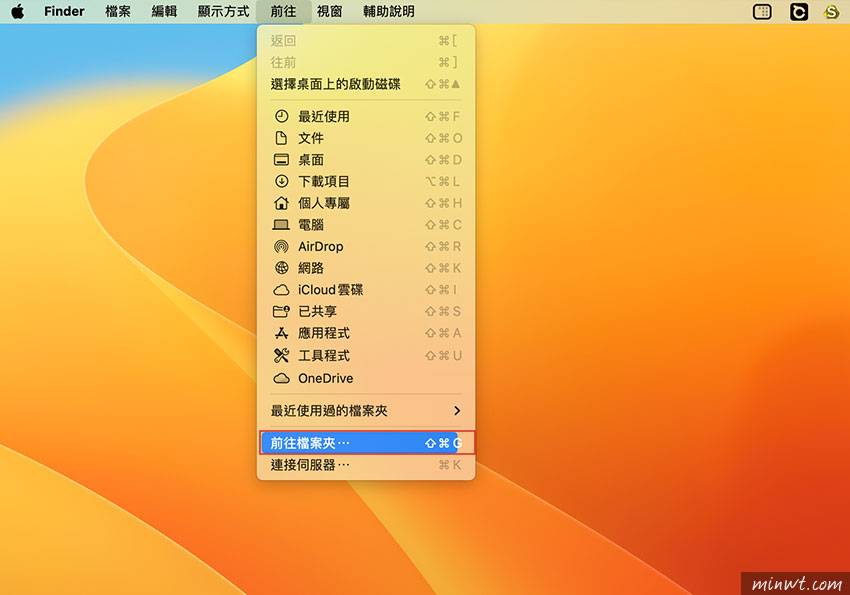The width and height of the screenshot is (850, 595).
Task: Select 已共享 shared folder entry
Action: (x=317, y=312)
